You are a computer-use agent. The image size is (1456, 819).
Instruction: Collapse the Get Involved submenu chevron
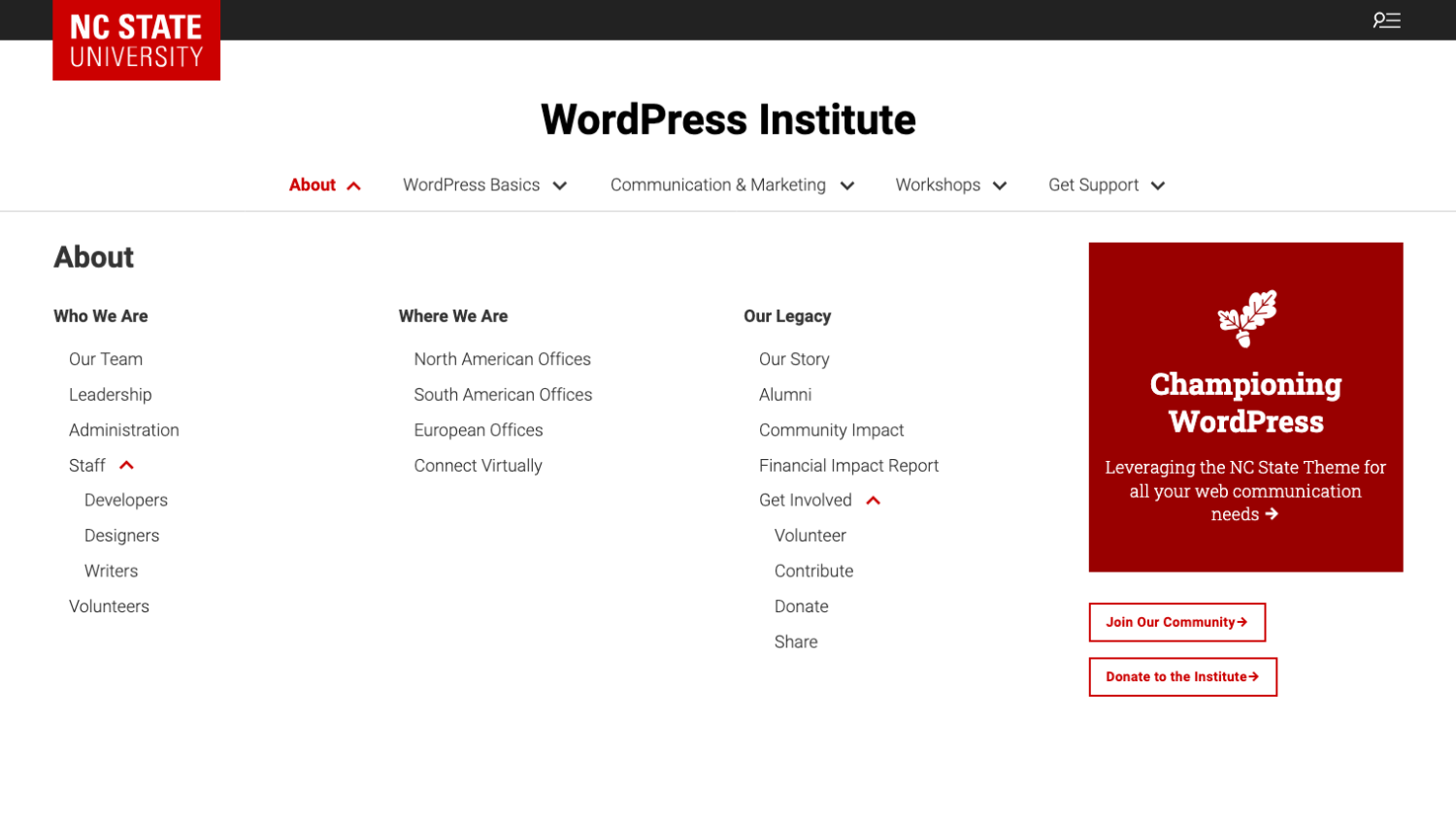(x=873, y=501)
